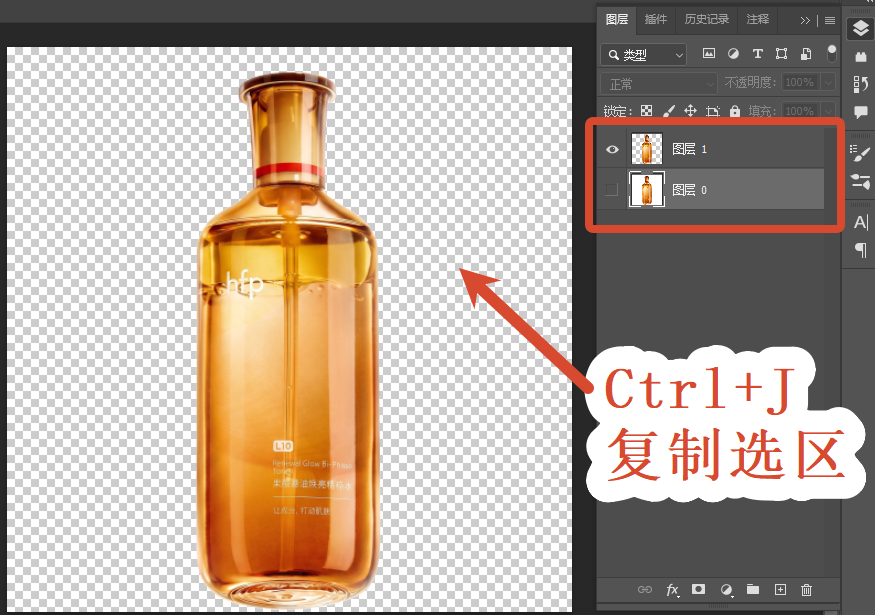Open the History panel dock icon
Image resolution: width=875 pixels, height=615 pixels.
[860, 84]
